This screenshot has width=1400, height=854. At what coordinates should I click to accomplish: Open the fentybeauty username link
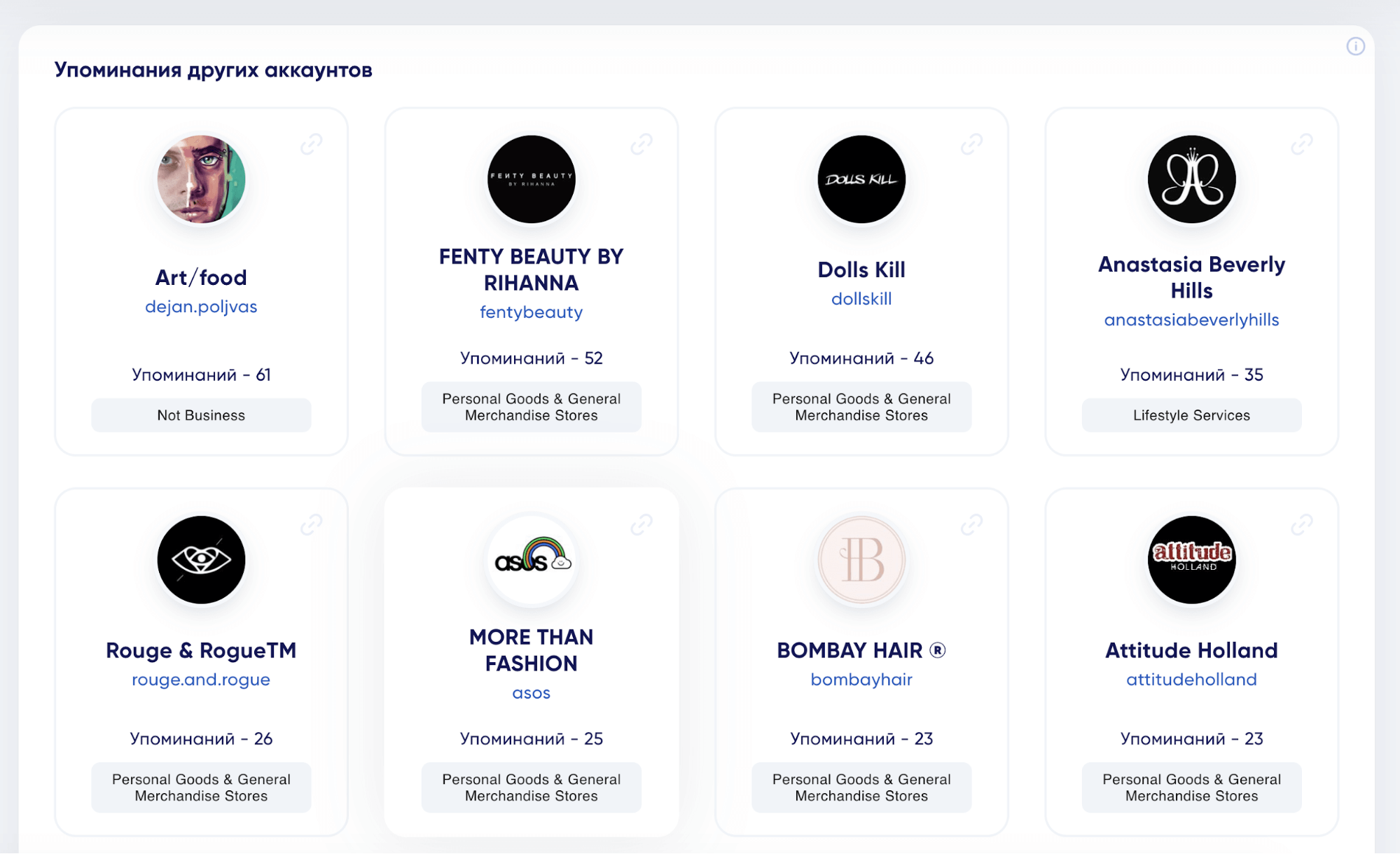(x=532, y=312)
